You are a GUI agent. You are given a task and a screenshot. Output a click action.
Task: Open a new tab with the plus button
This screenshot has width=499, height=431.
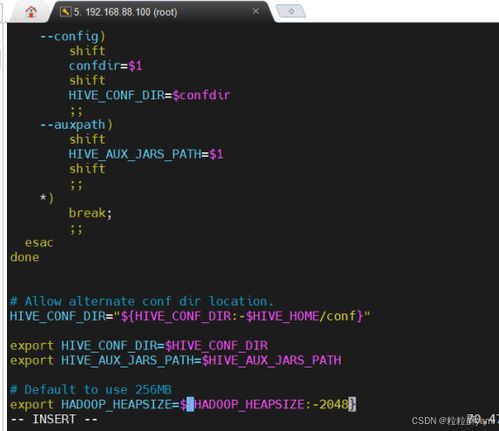[x=291, y=11]
